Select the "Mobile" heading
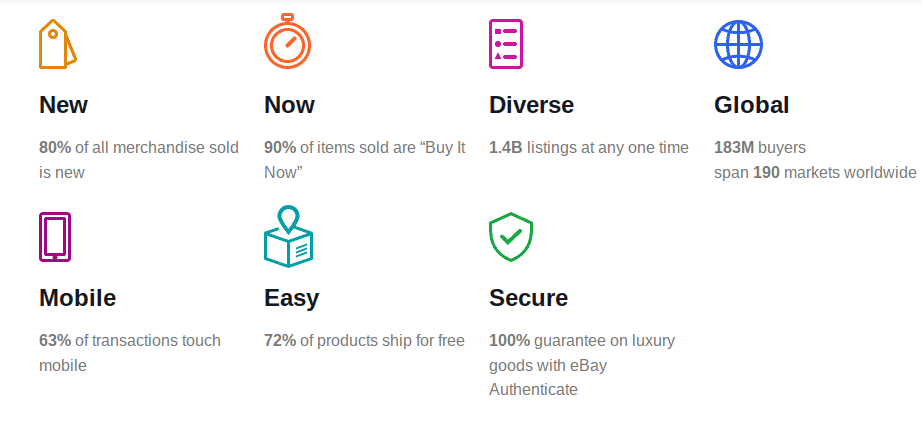Image resolution: width=922 pixels, height=424 pixels. pyautogui.click(x=78, y=298)
